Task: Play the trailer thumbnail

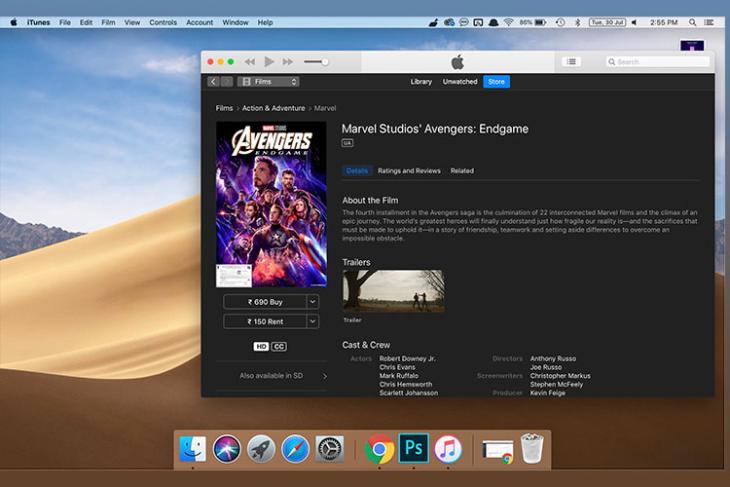Action: pos(393,291)
